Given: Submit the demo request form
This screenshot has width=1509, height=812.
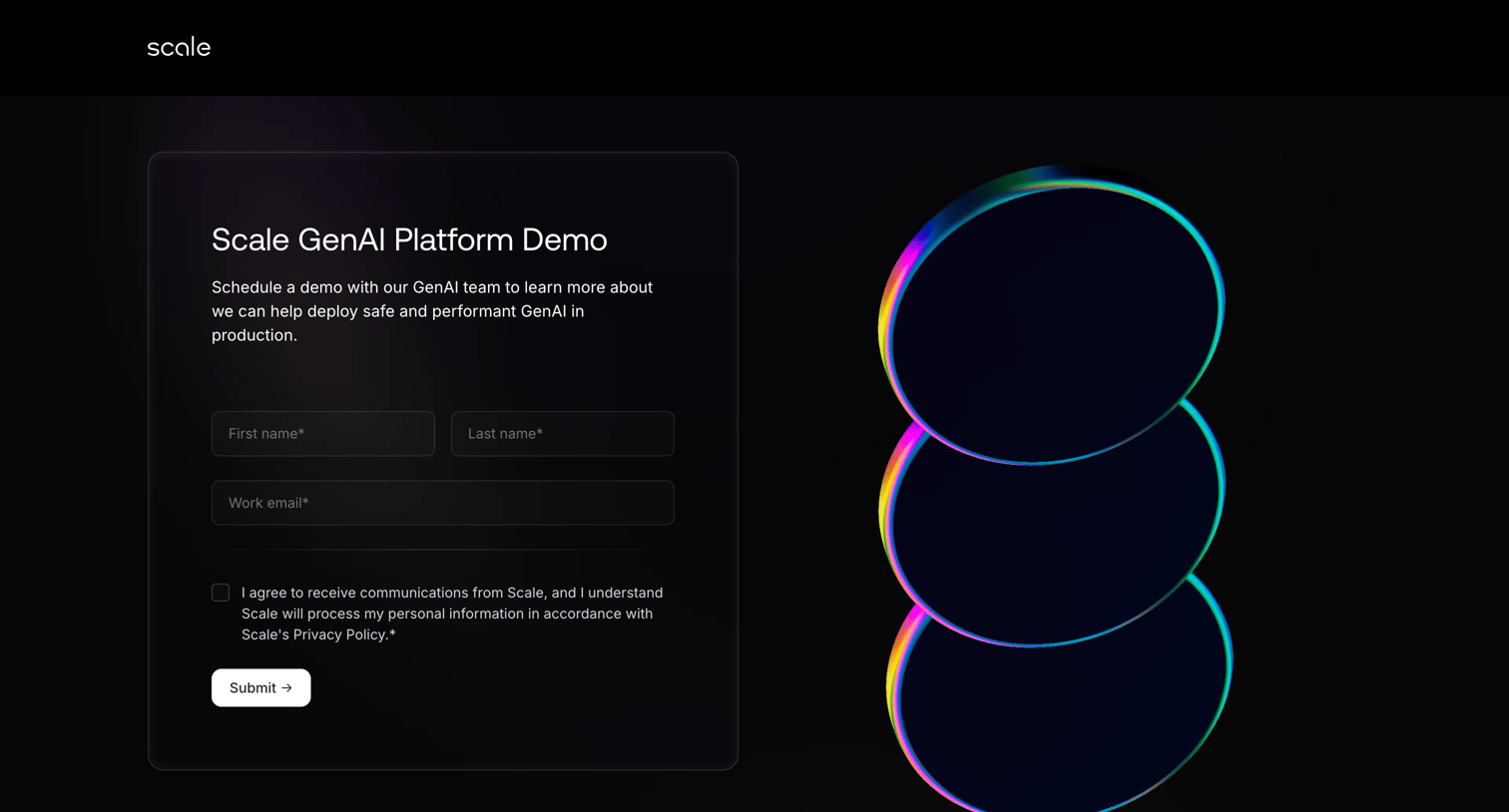Looking at the screenshot, I should (261, 687).
